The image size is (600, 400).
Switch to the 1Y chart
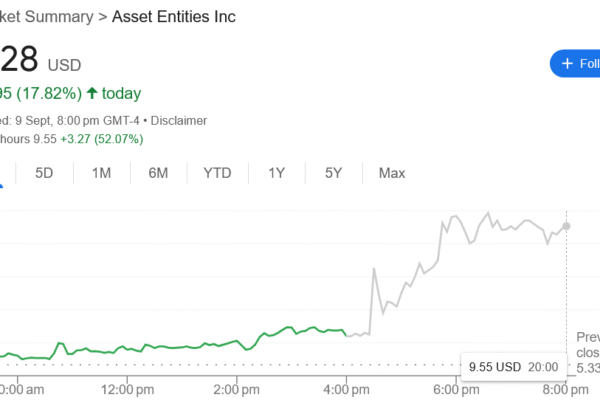coord(277,173)
